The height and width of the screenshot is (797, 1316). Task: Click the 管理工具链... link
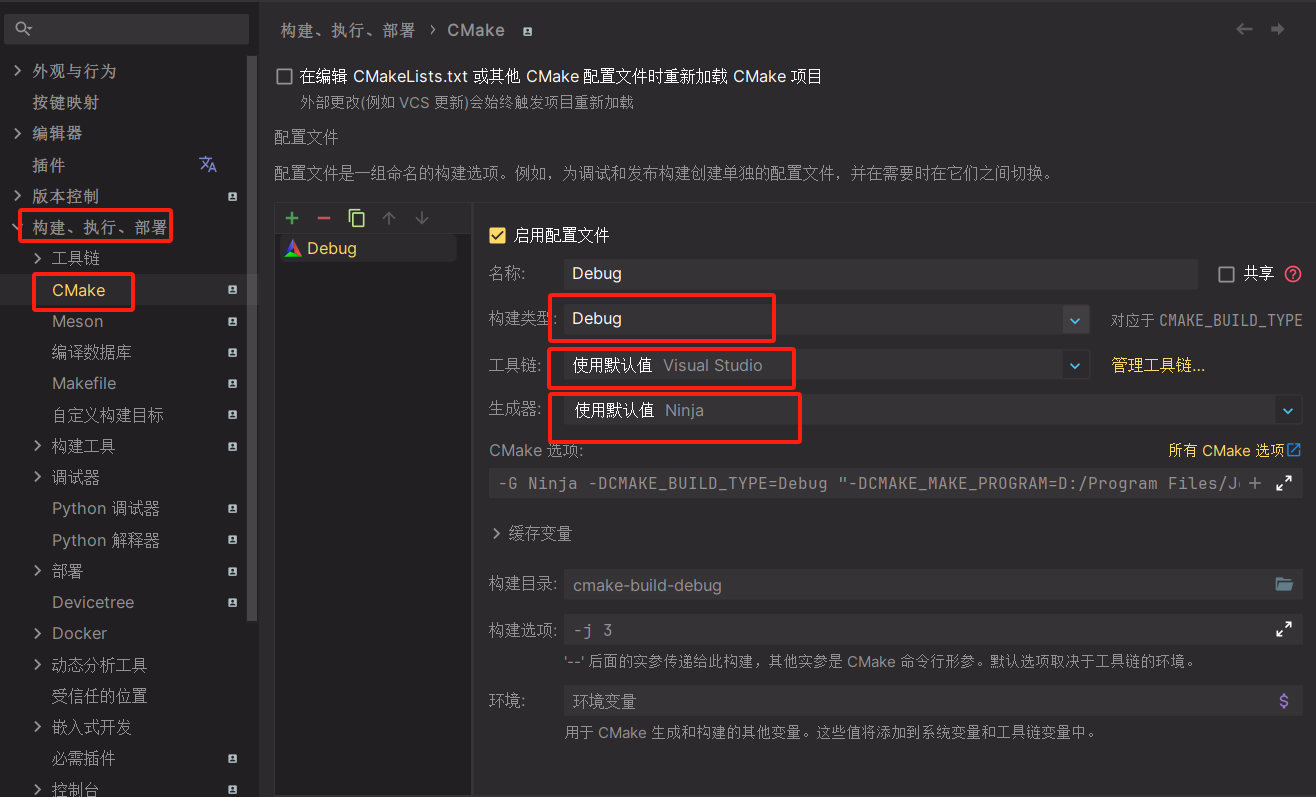pyautogui.click(x=1158, y=365)
